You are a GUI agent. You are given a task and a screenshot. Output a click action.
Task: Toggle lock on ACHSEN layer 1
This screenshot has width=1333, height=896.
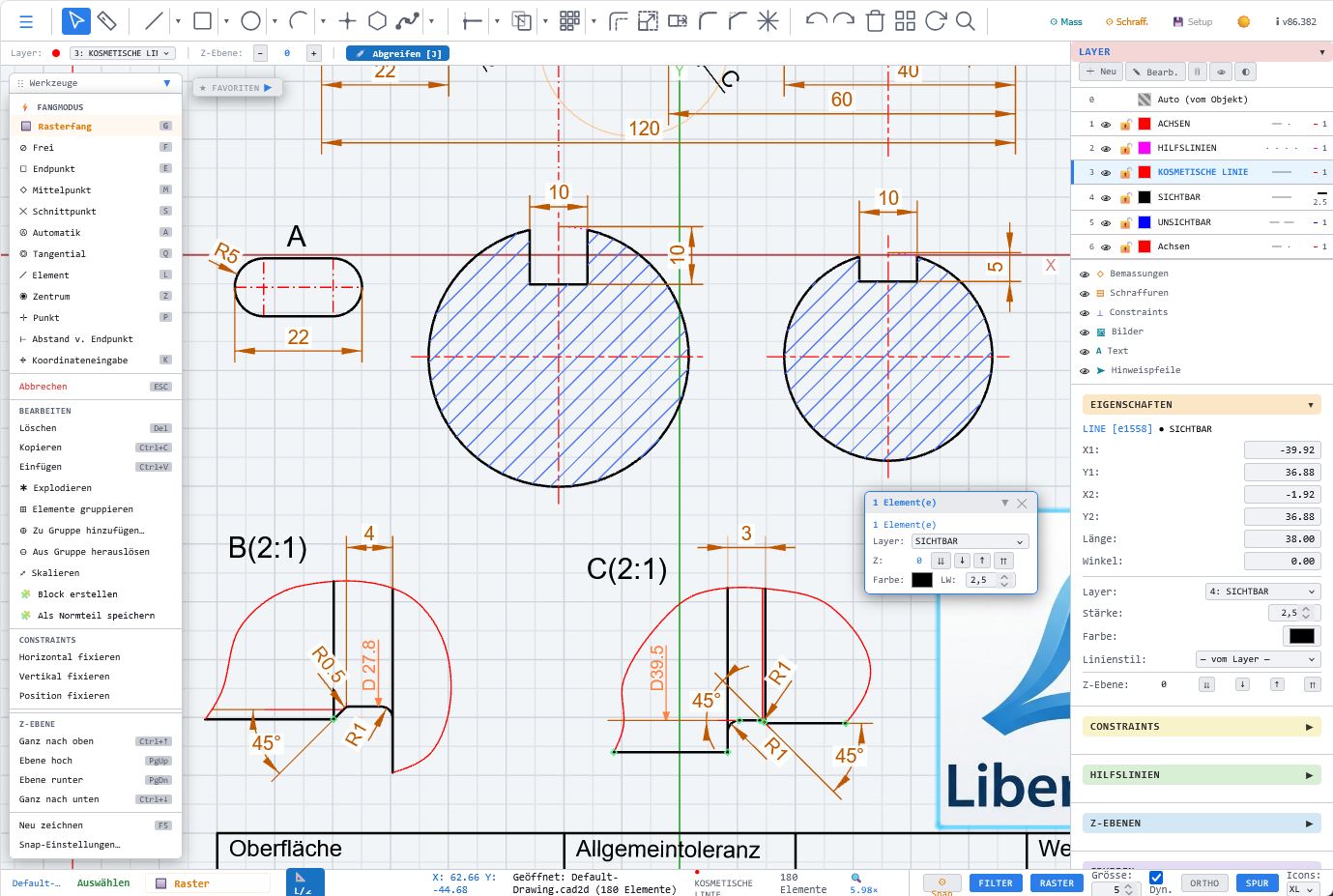click(x=1125, y=125)
